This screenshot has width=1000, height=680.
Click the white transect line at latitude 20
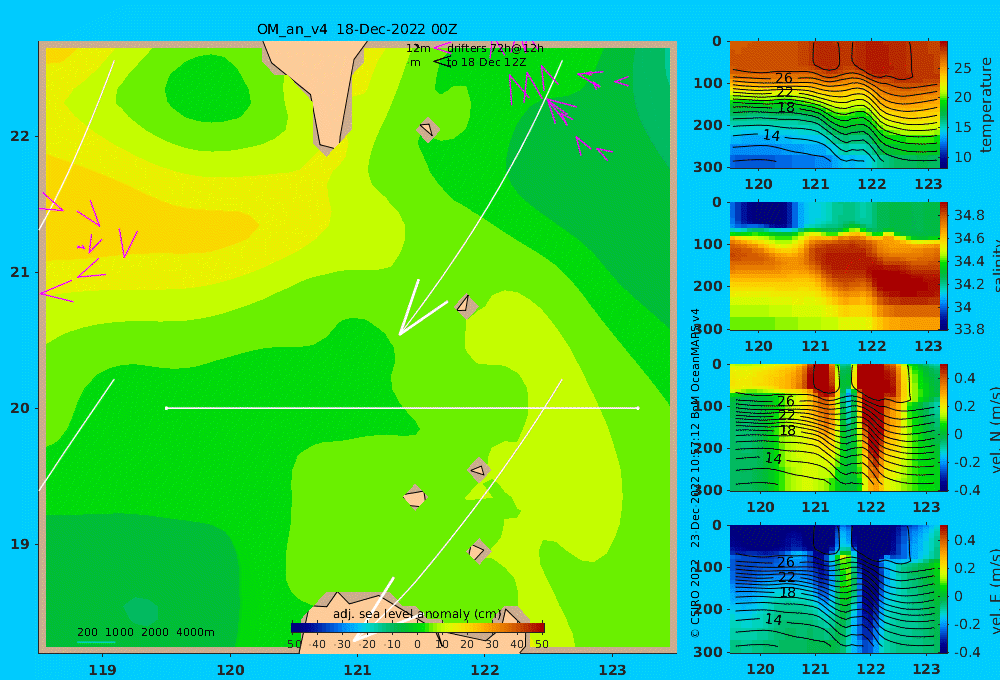click(x=402, y=408)
